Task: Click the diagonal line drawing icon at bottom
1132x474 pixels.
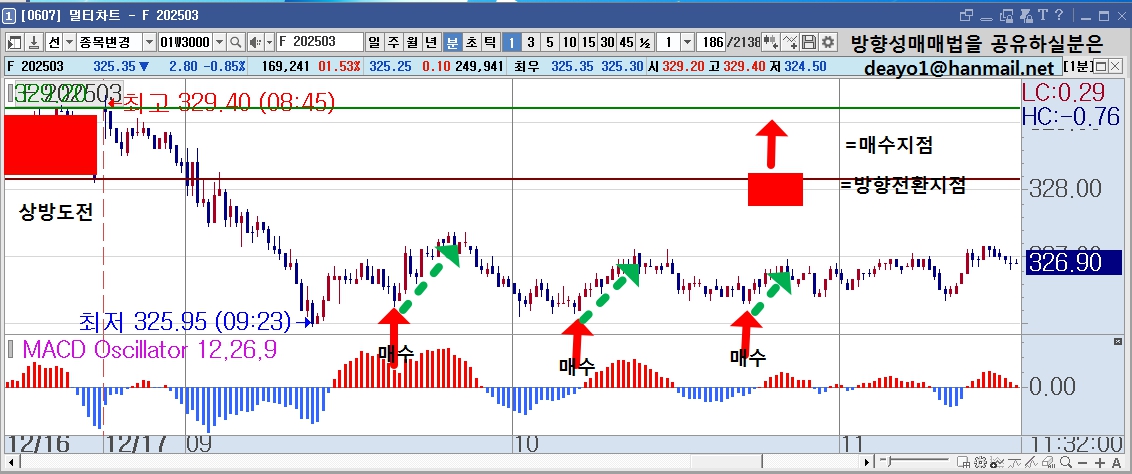Action: coord(1031,462)
